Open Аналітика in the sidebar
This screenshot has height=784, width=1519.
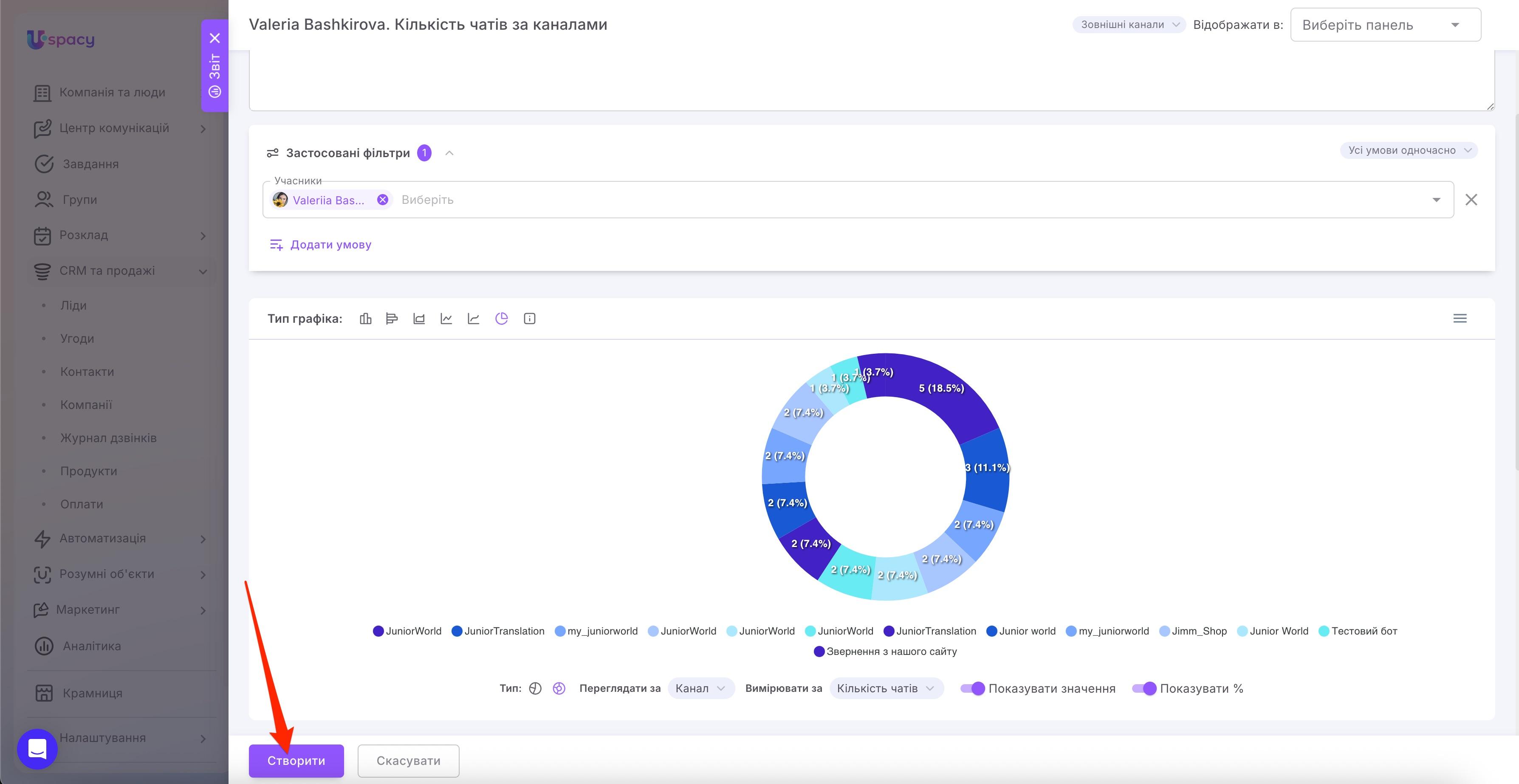pyautogui.click(x=91, y=646)
